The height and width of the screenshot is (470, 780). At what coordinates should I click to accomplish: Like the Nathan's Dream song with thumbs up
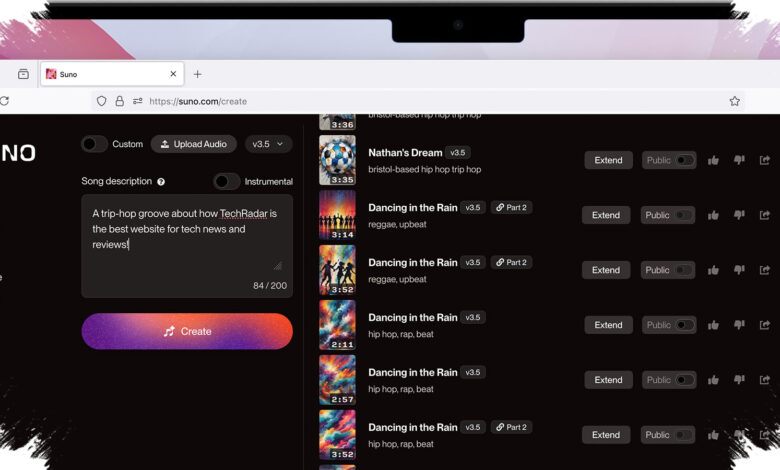(713, 160)
